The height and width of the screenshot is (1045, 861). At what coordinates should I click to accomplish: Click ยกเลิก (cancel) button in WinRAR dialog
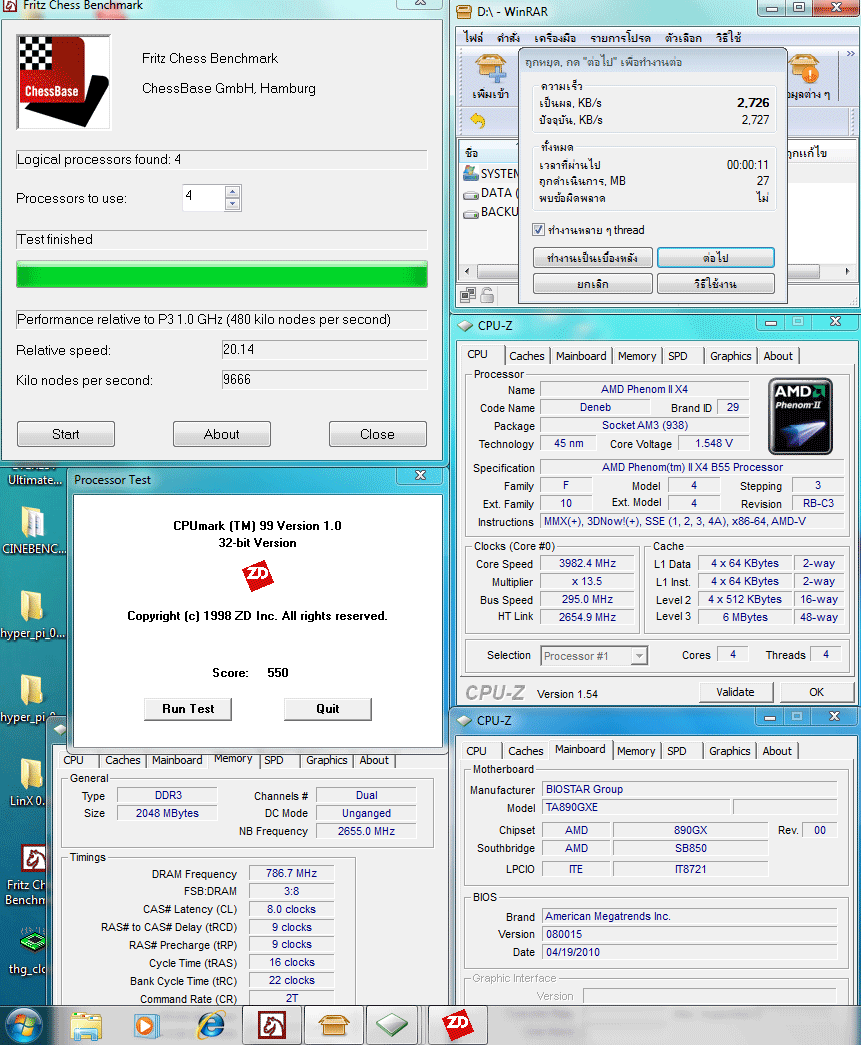[x=593, y=284]
